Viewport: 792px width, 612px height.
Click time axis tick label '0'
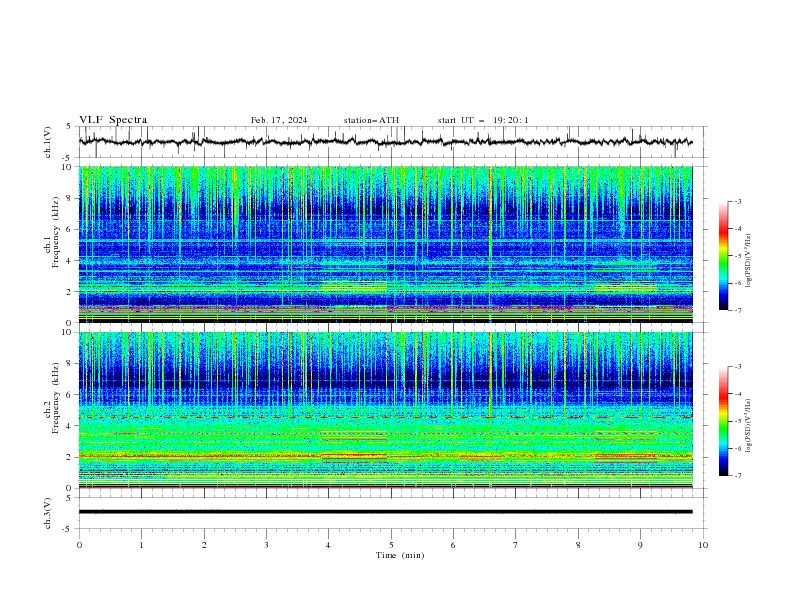coord(79,545)
